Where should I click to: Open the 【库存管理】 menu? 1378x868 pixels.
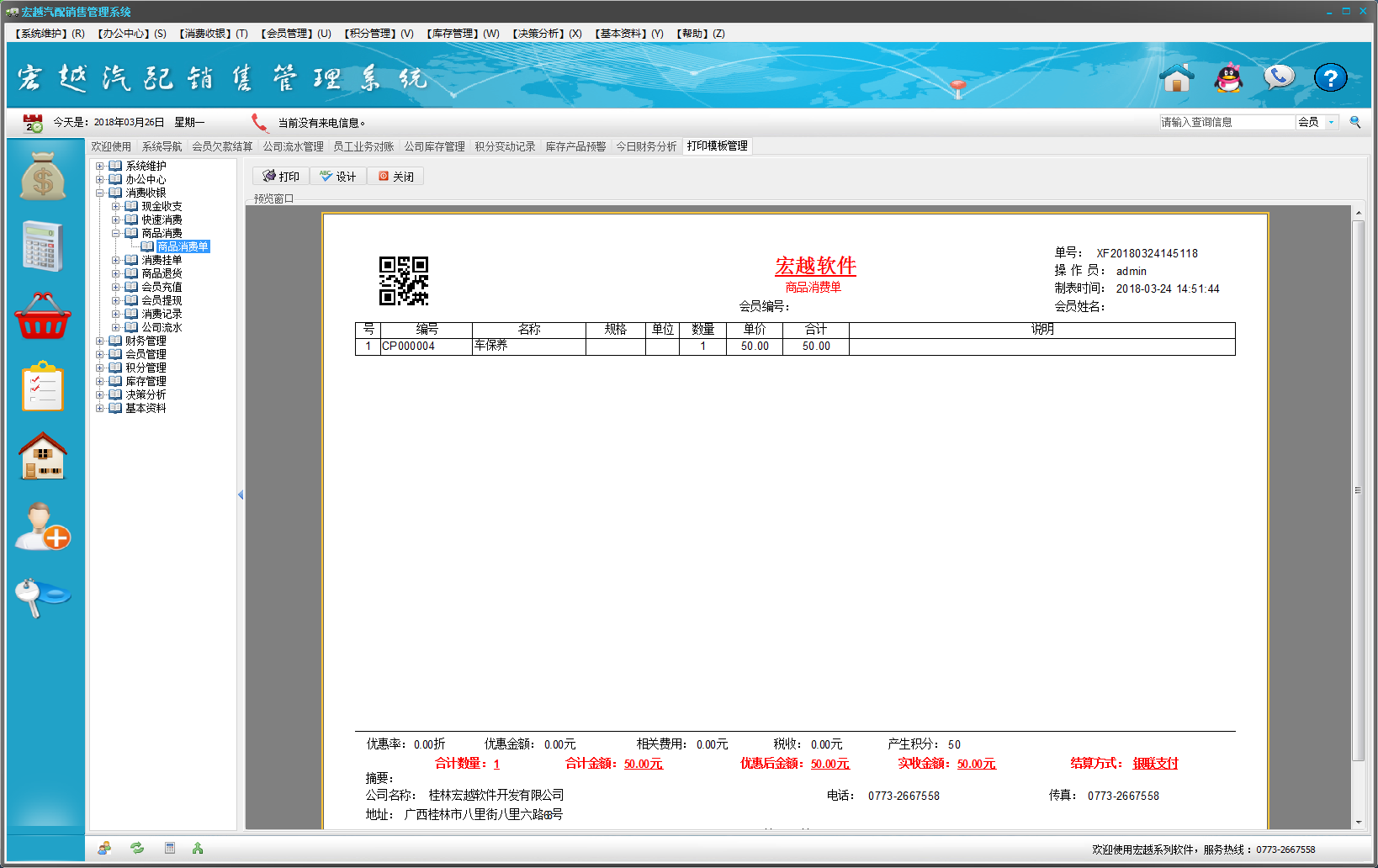point(462,34)
